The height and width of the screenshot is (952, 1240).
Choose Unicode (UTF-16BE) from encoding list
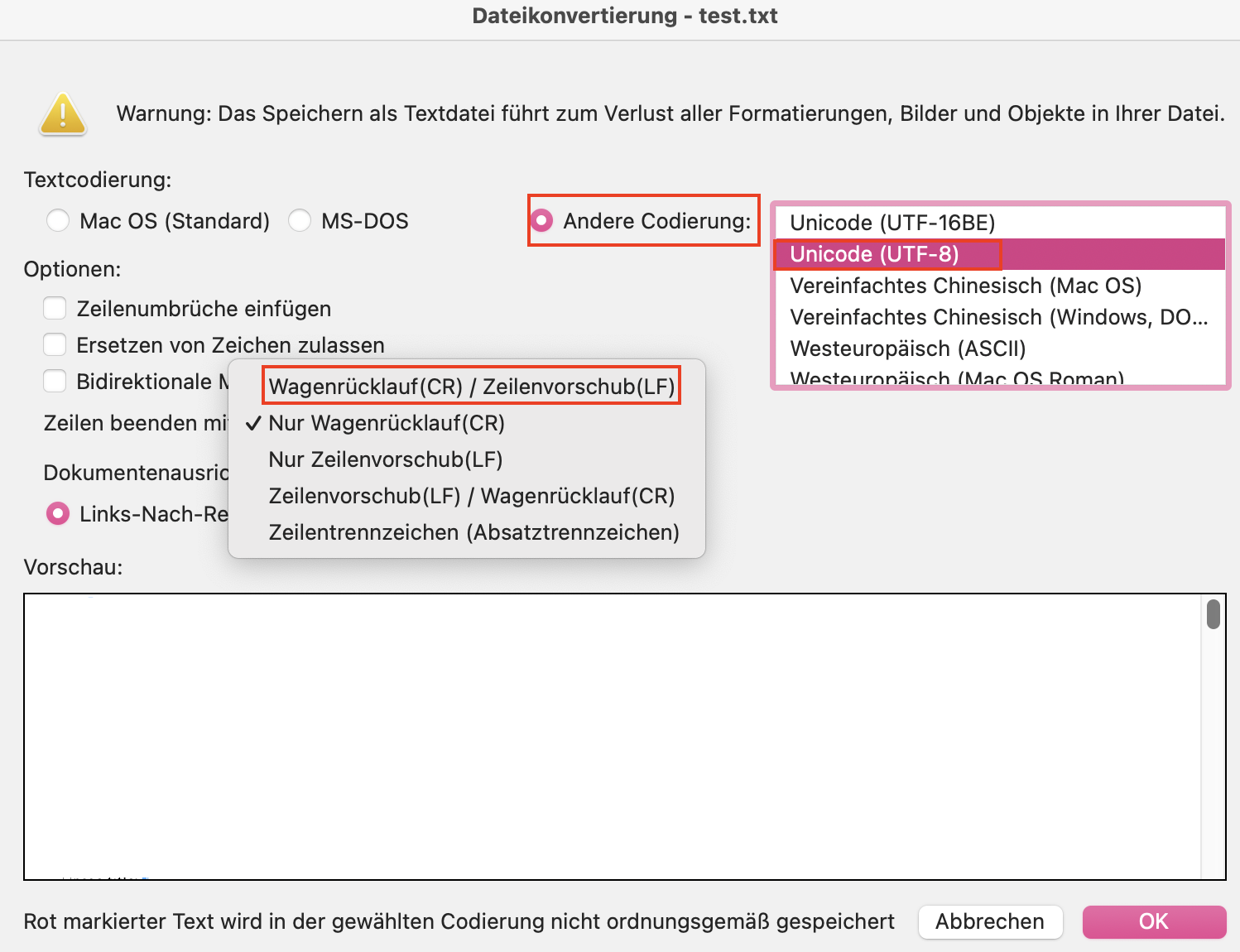pyautogui.click(x=999, y=223)
